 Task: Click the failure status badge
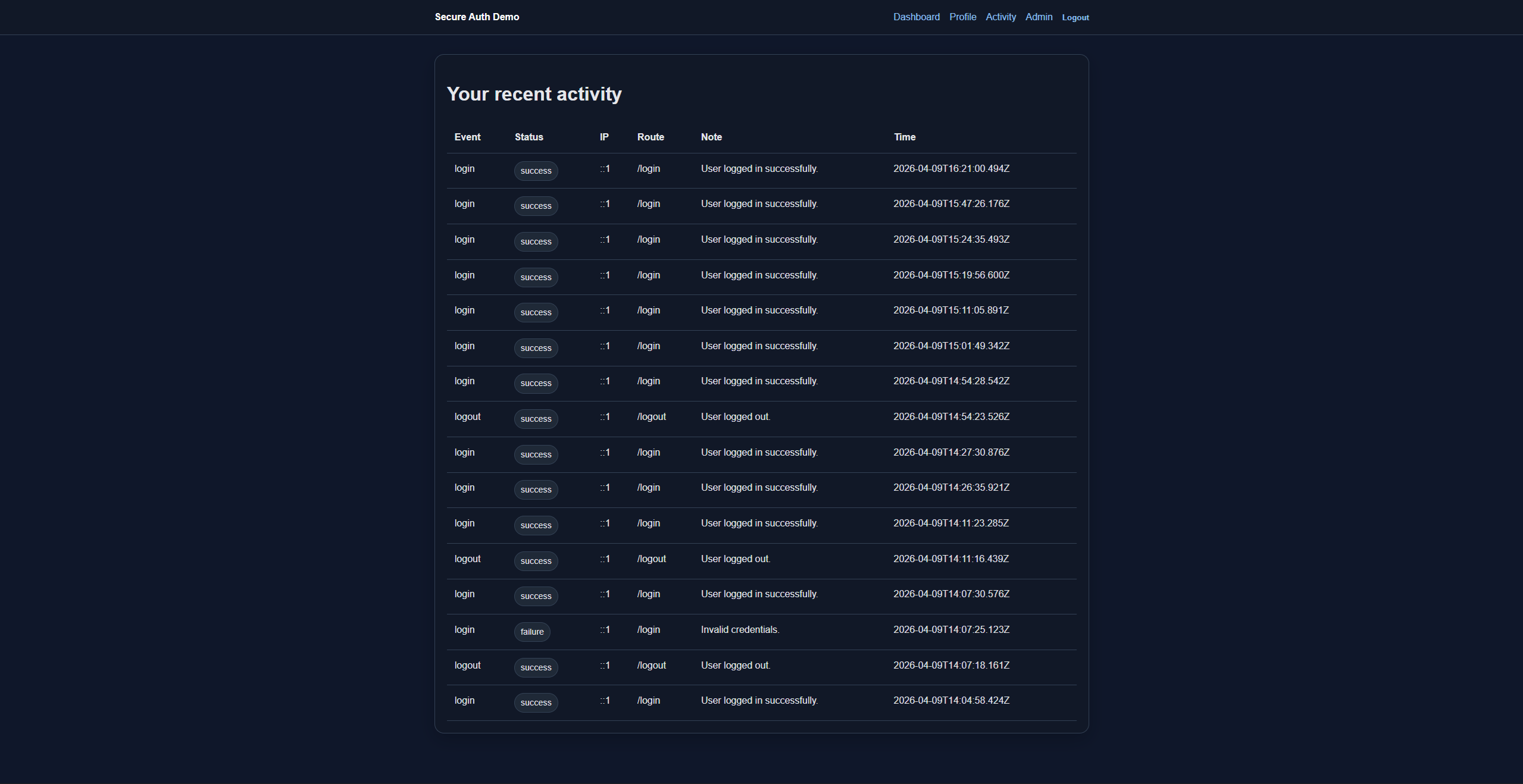point(531,632)
